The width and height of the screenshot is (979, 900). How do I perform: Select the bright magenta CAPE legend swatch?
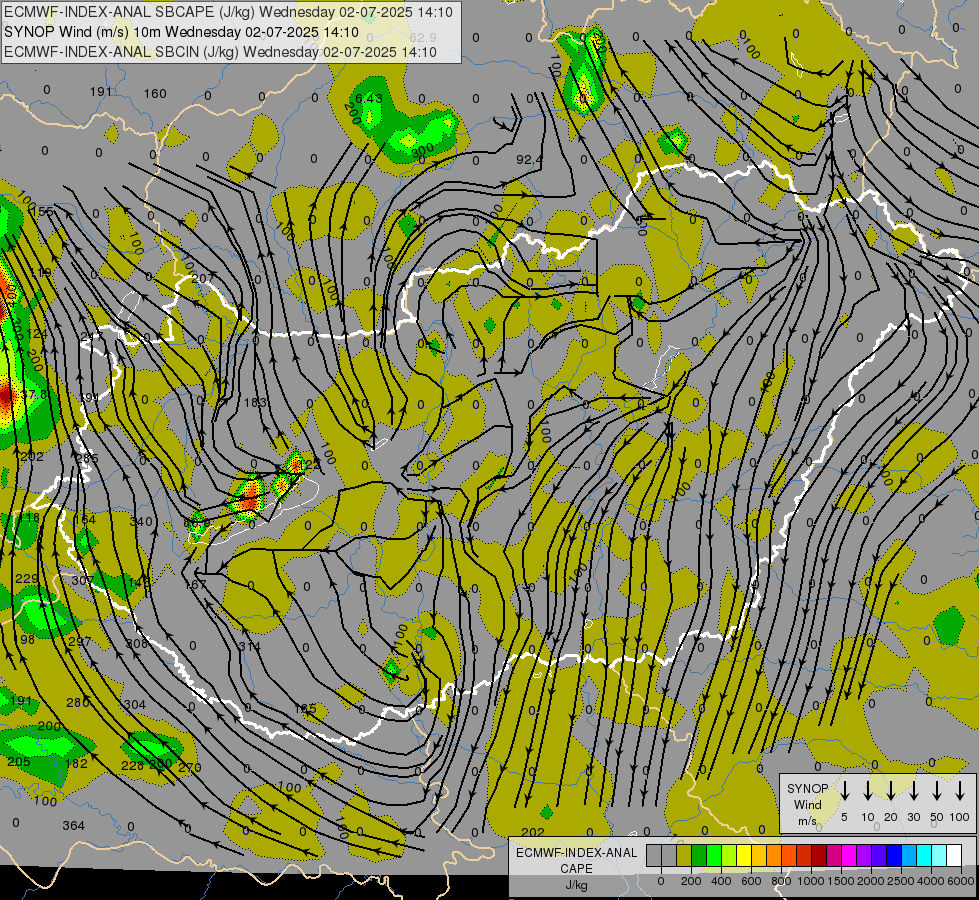pos(849,855)
